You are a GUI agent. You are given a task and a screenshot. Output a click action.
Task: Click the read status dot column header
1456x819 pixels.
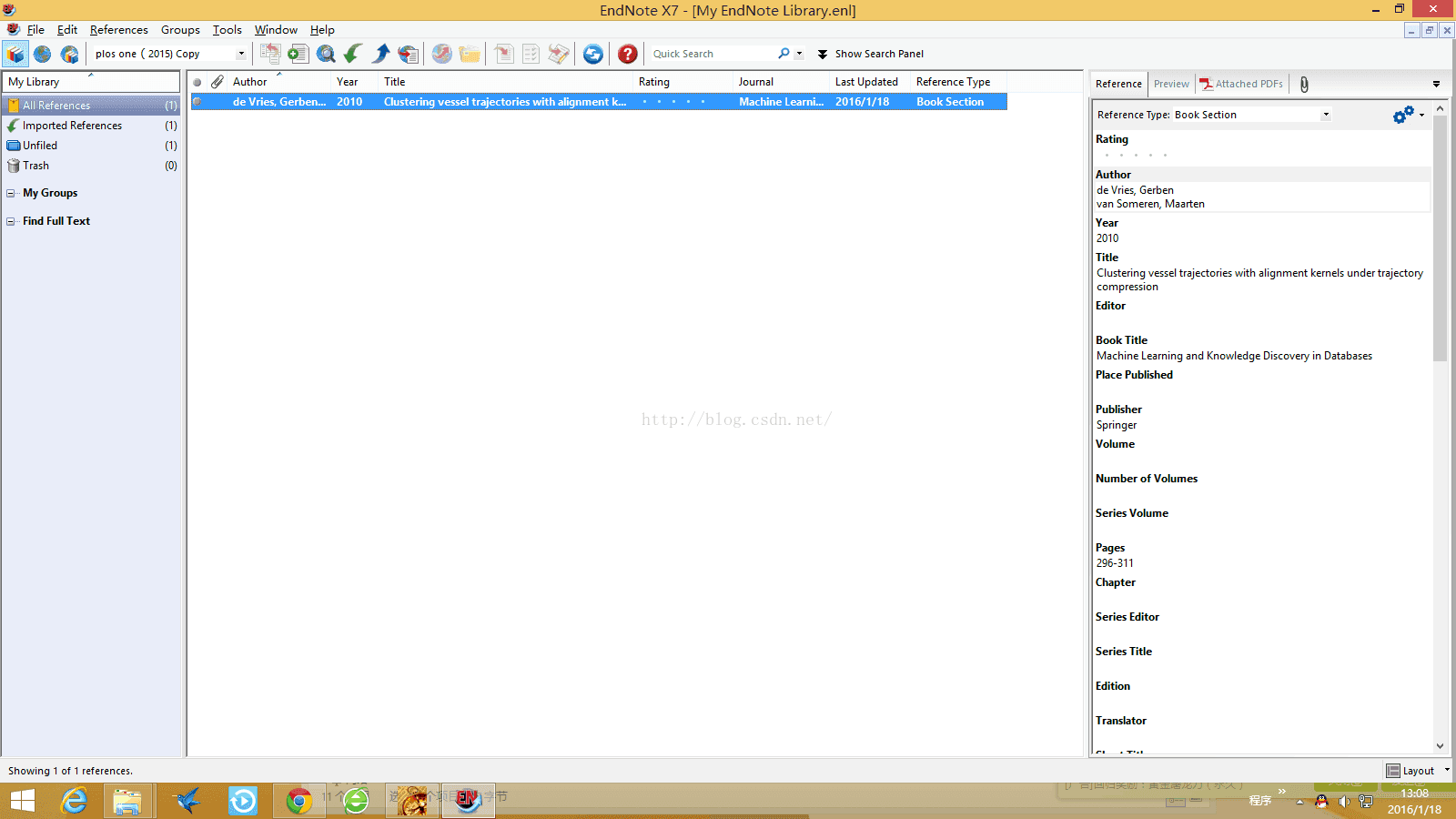(197, 82)
